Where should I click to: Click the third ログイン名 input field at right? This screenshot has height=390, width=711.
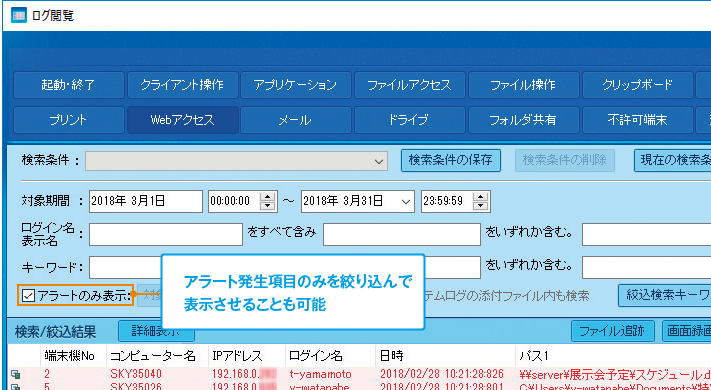tap(647, 234)
